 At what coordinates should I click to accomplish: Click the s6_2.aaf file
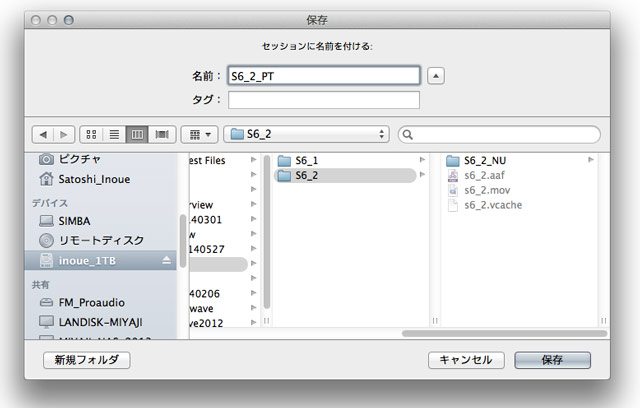(x=520, y=175)
